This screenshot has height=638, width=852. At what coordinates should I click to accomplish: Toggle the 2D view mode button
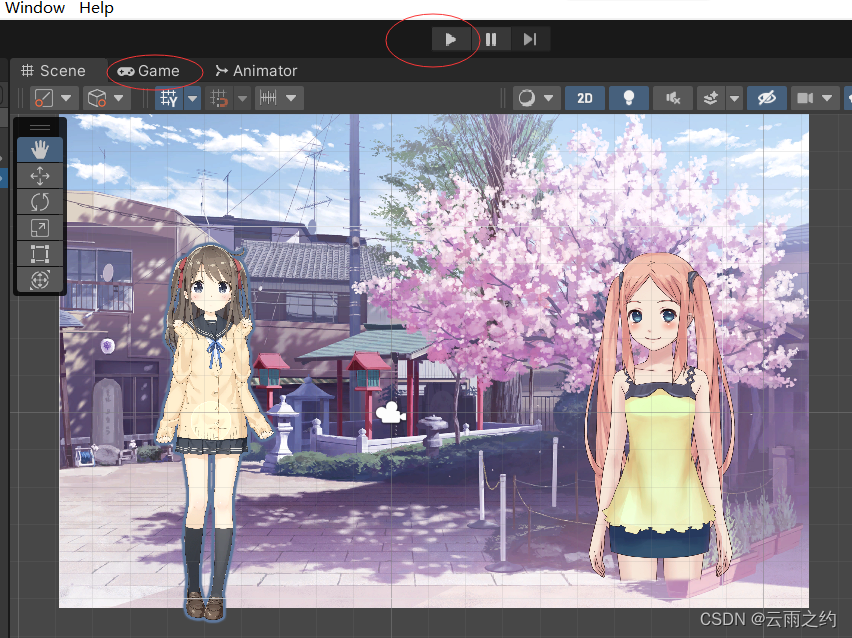click(585, 98)
